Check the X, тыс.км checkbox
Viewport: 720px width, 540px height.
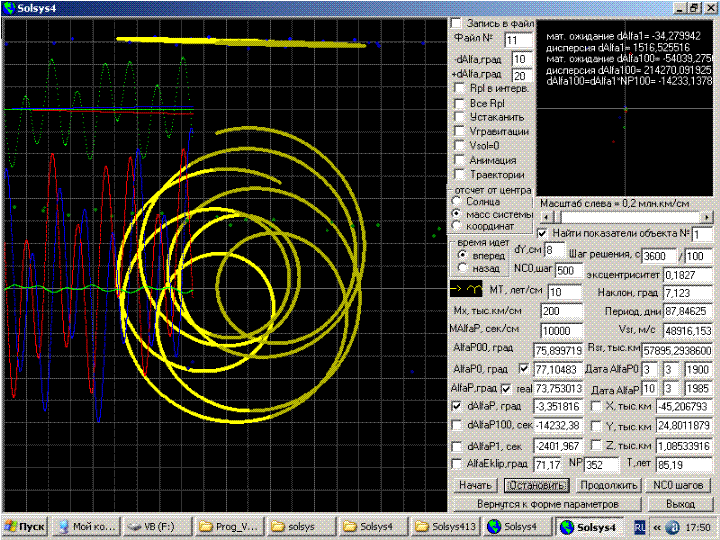[596, 406]
